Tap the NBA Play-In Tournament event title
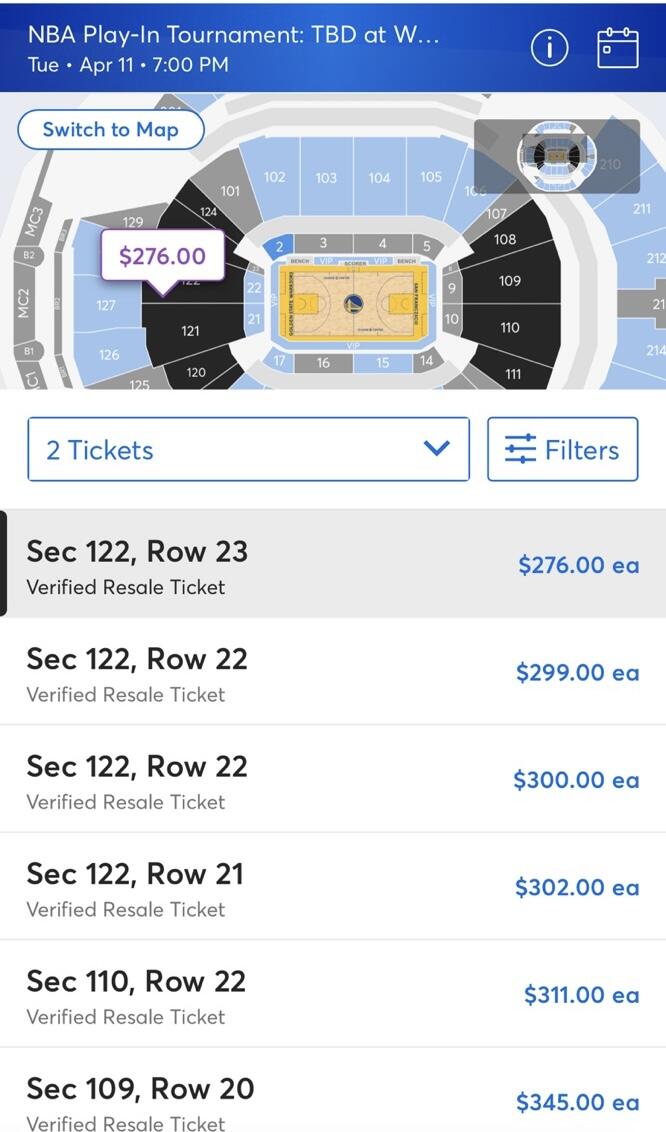This screenshot has width=666, height=1132. [235, 35]
